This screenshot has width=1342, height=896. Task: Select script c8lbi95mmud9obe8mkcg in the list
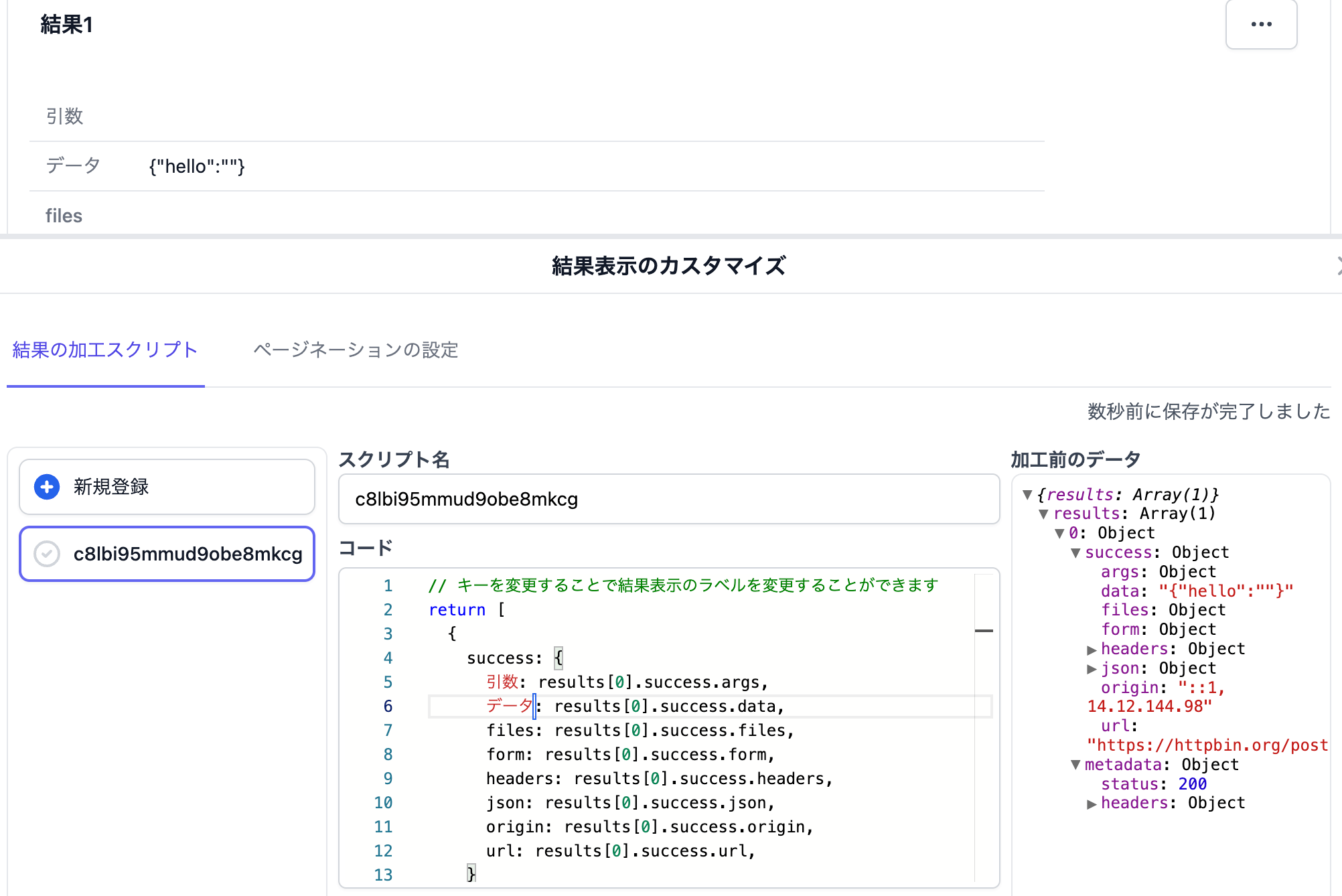tap(167, 554)
